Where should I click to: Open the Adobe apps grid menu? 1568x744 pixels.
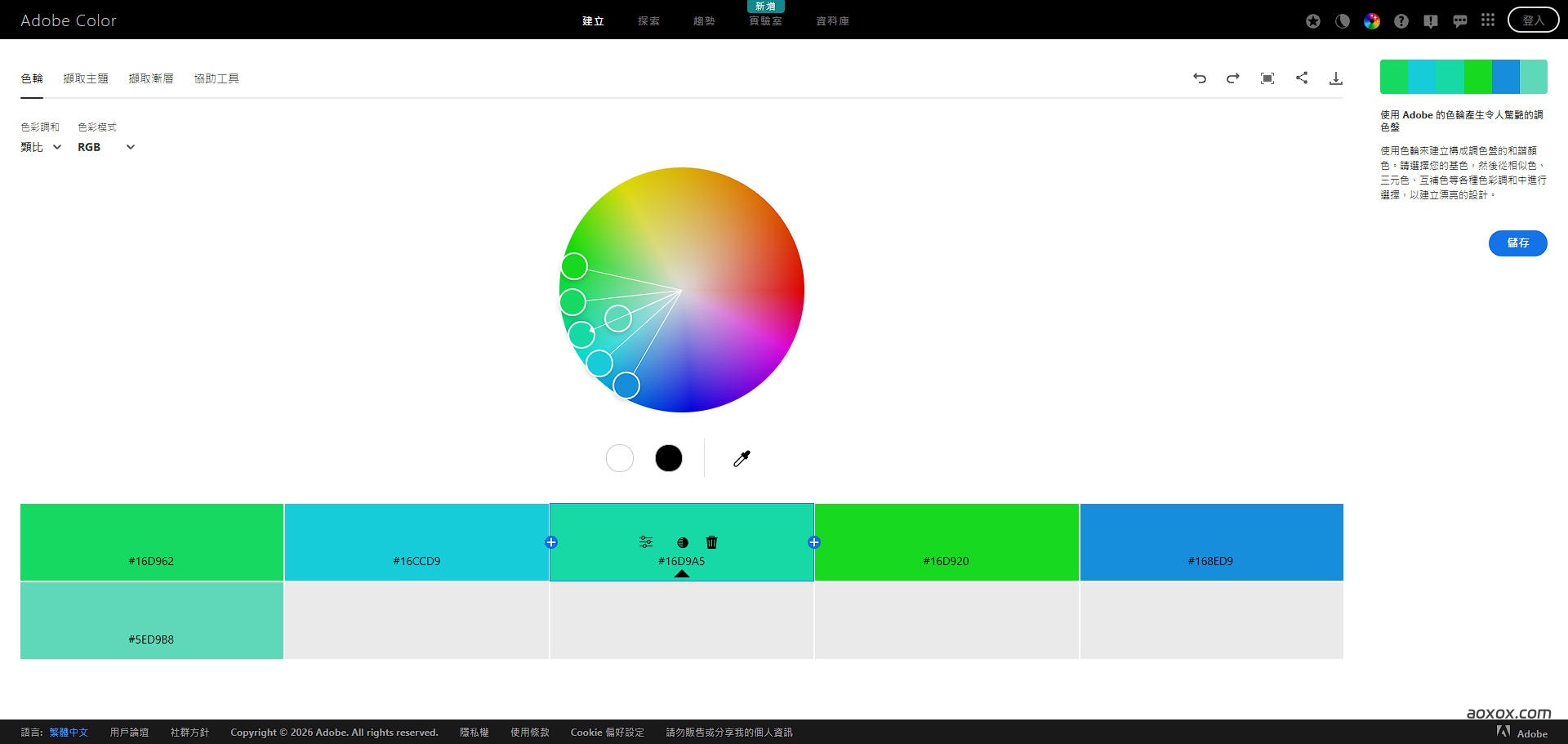coord(1487,20)
